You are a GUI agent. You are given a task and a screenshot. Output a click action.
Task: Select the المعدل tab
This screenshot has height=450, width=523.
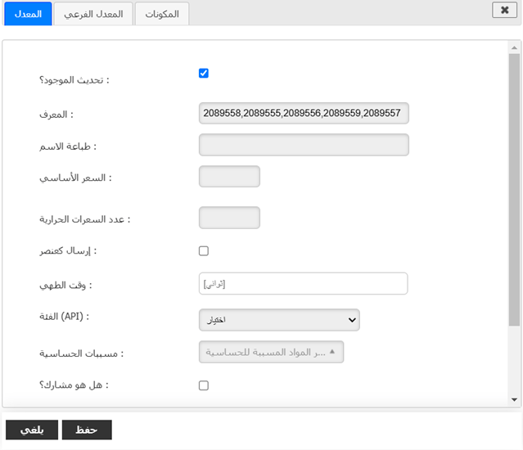tap(28, 14)
